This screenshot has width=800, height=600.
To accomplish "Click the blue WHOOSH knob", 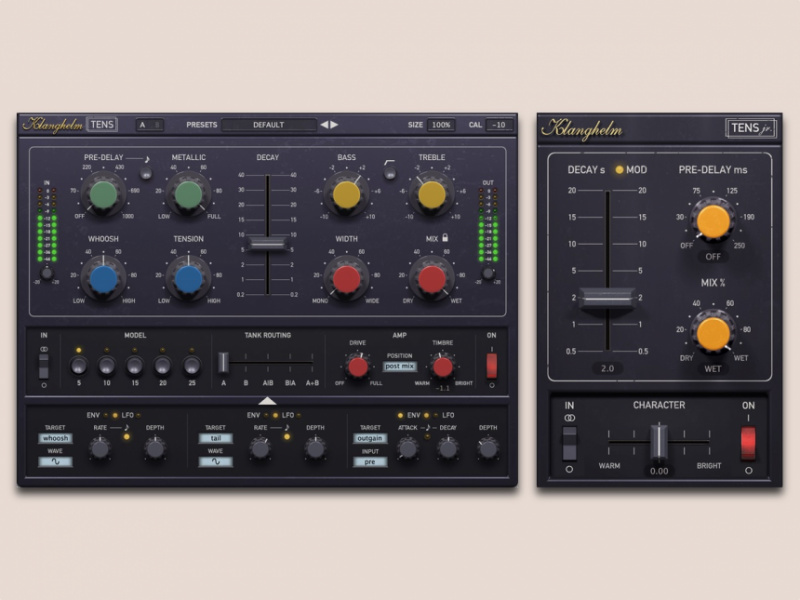I will coord(103,279).
